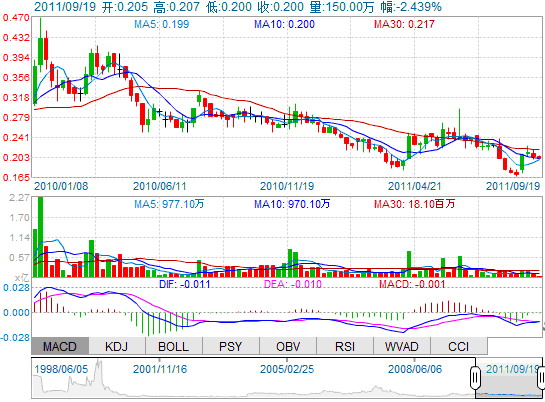Show the PSY indicator
Screen dimensions: 545x402
[230, 346]
